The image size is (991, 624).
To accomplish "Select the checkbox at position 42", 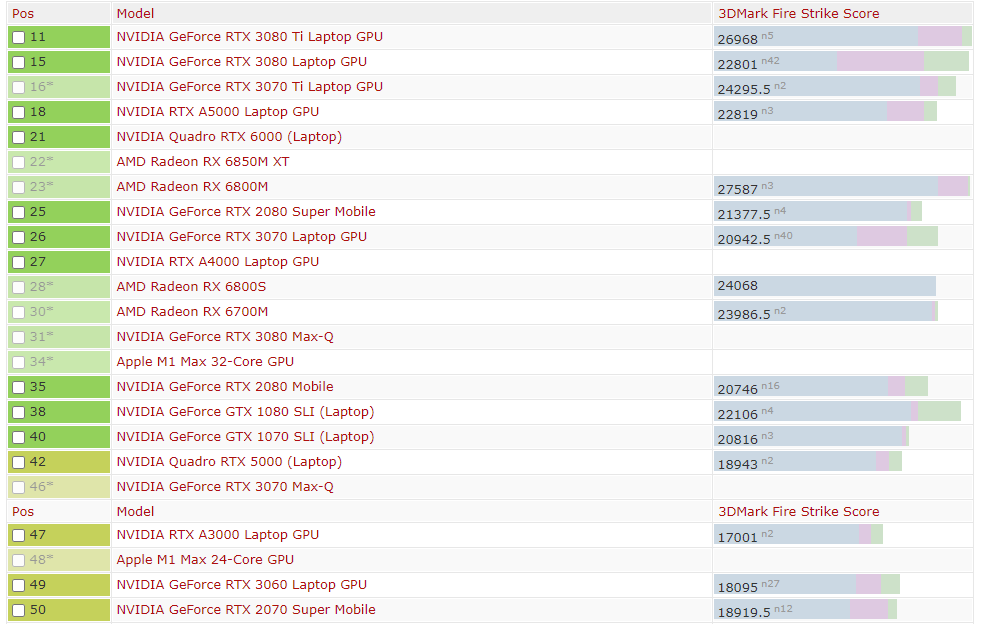I will point(19,462).
